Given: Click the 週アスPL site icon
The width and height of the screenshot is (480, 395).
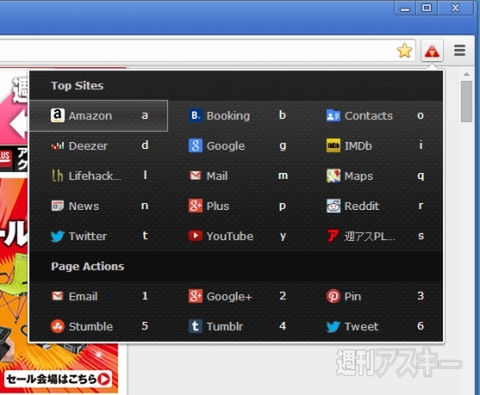Looking at the screenshot, I should [x=333, y=236].
